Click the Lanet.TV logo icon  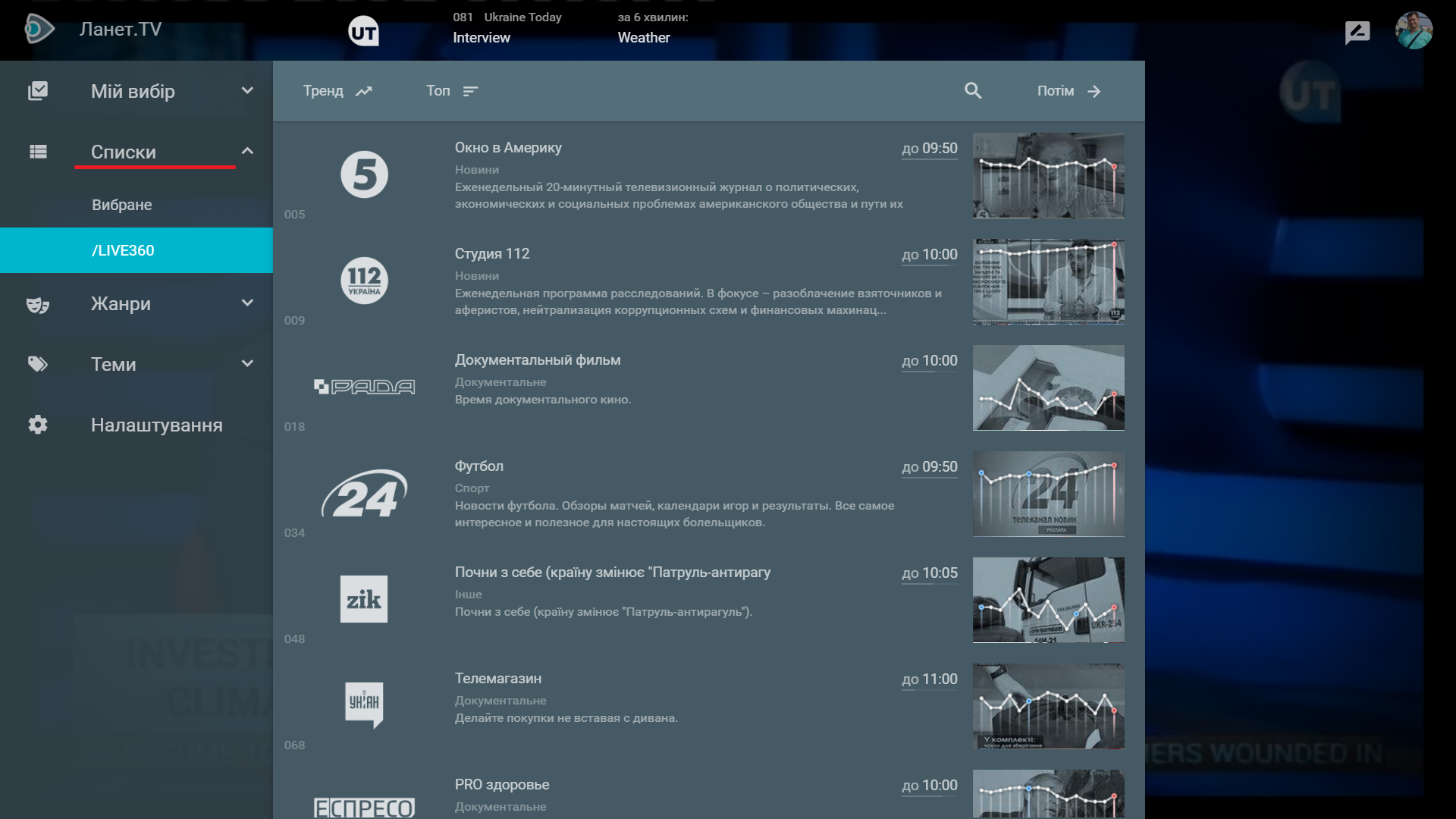coord(39,30)
